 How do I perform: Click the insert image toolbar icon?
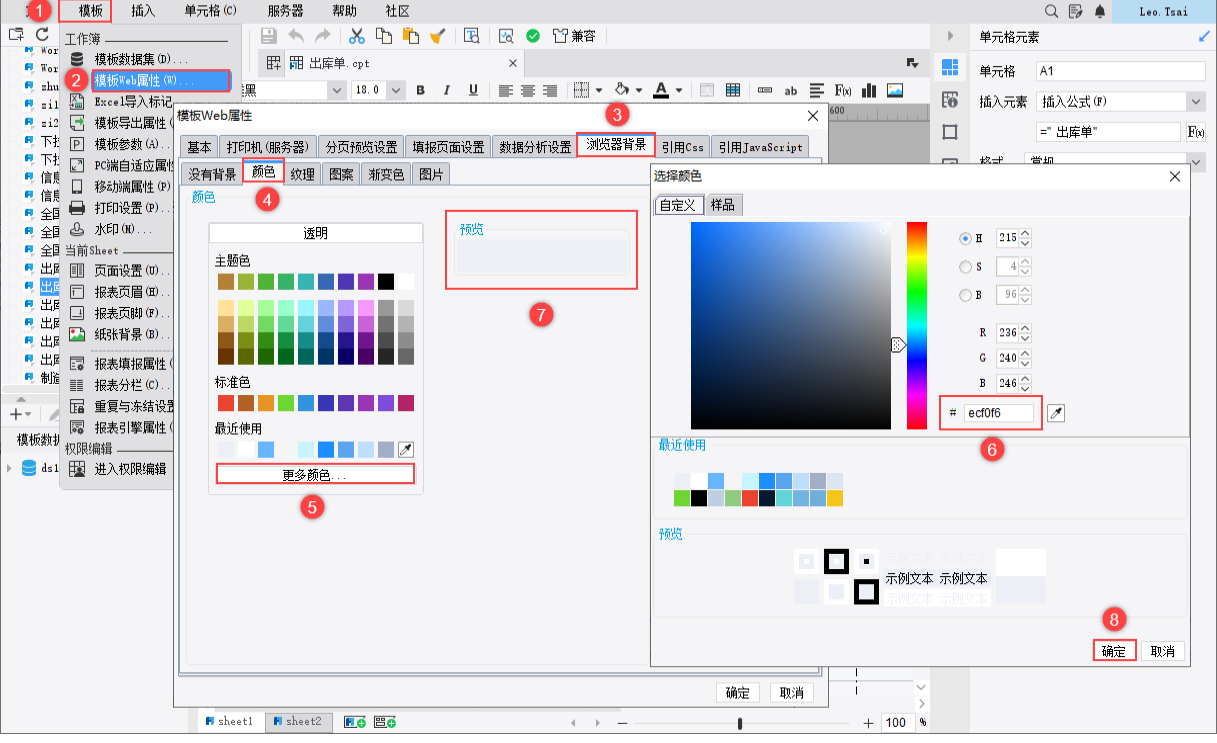click(894, 90)
